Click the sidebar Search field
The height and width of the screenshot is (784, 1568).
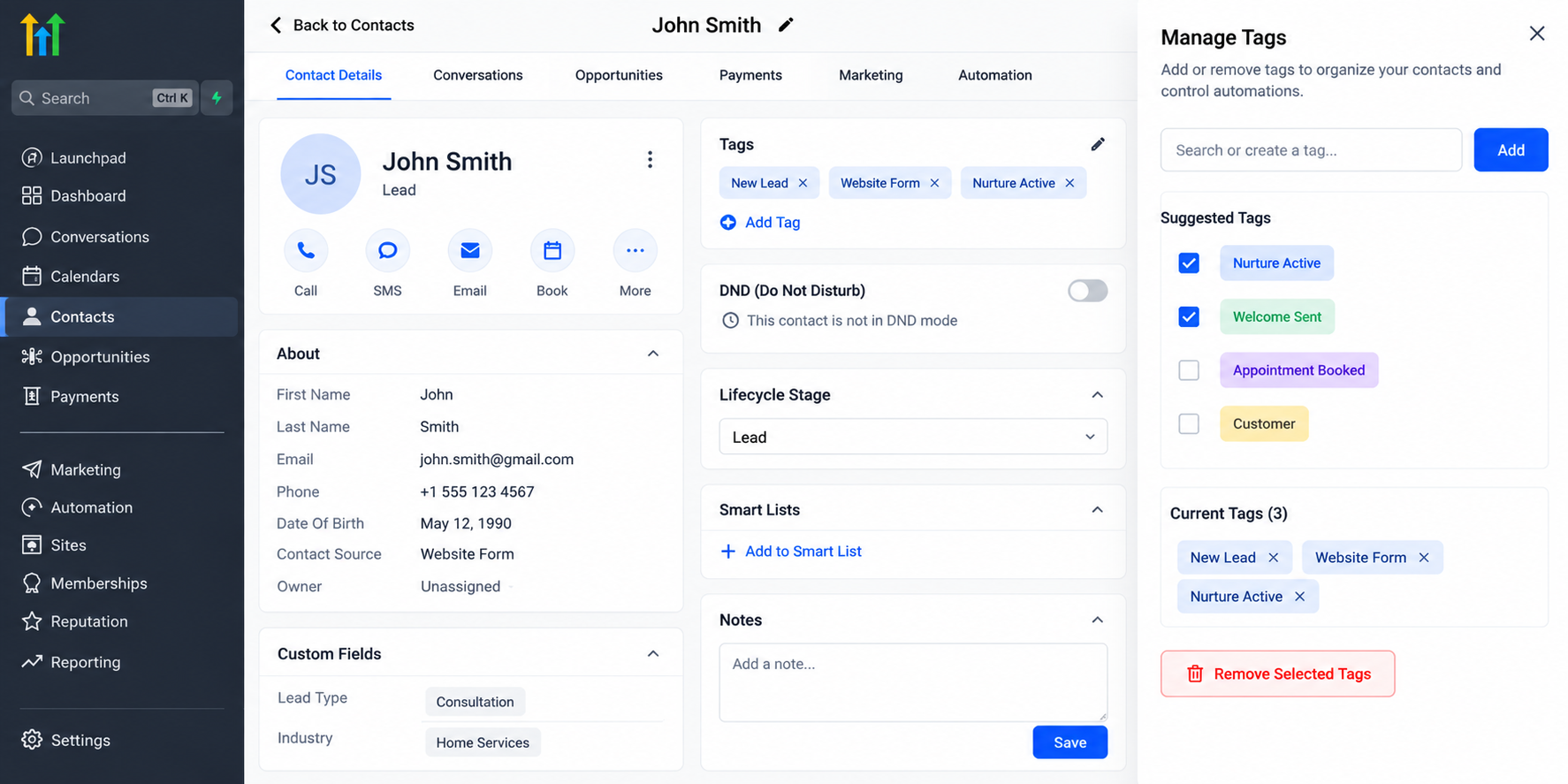[105, 98]
